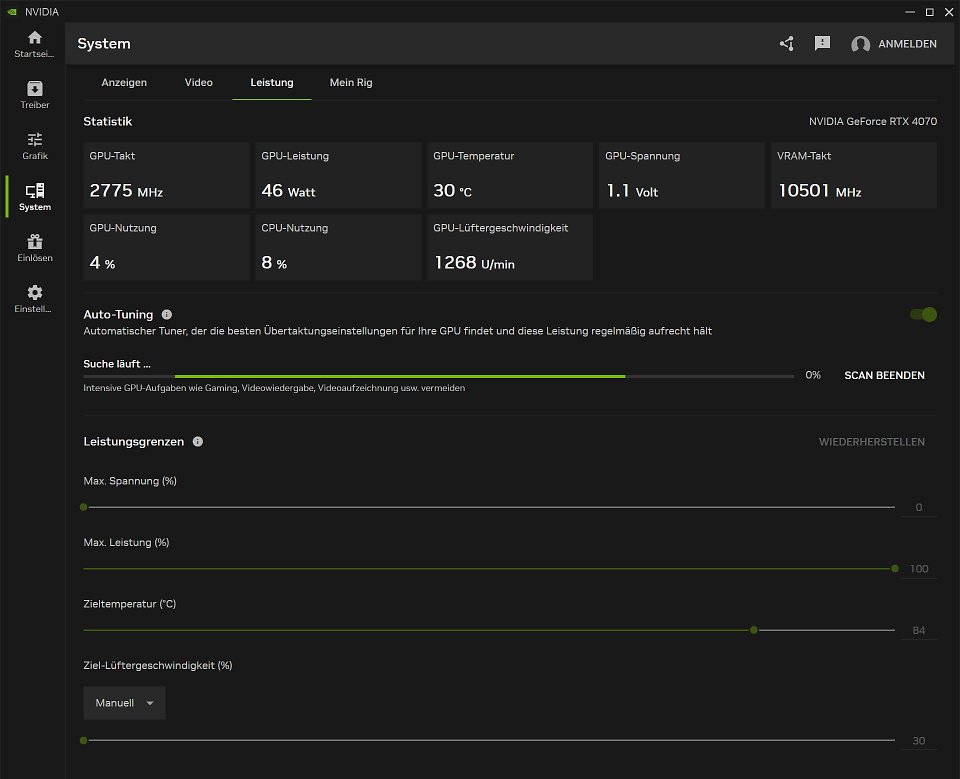Screen dimensions: 960x779
Task: Click SCAN BEENDEN to stop scan
Action: click(x=884, y=375)
